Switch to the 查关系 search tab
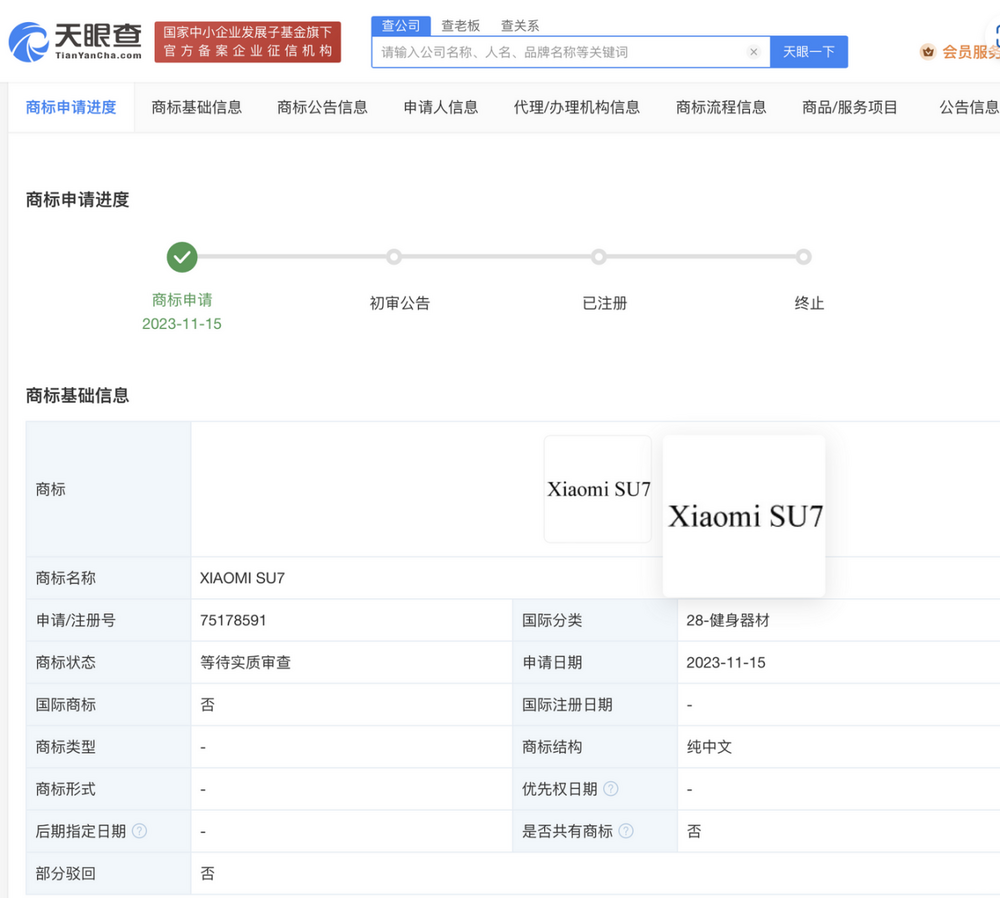The height and width of the screenshot is (898, 1000). tap(519, 25)
